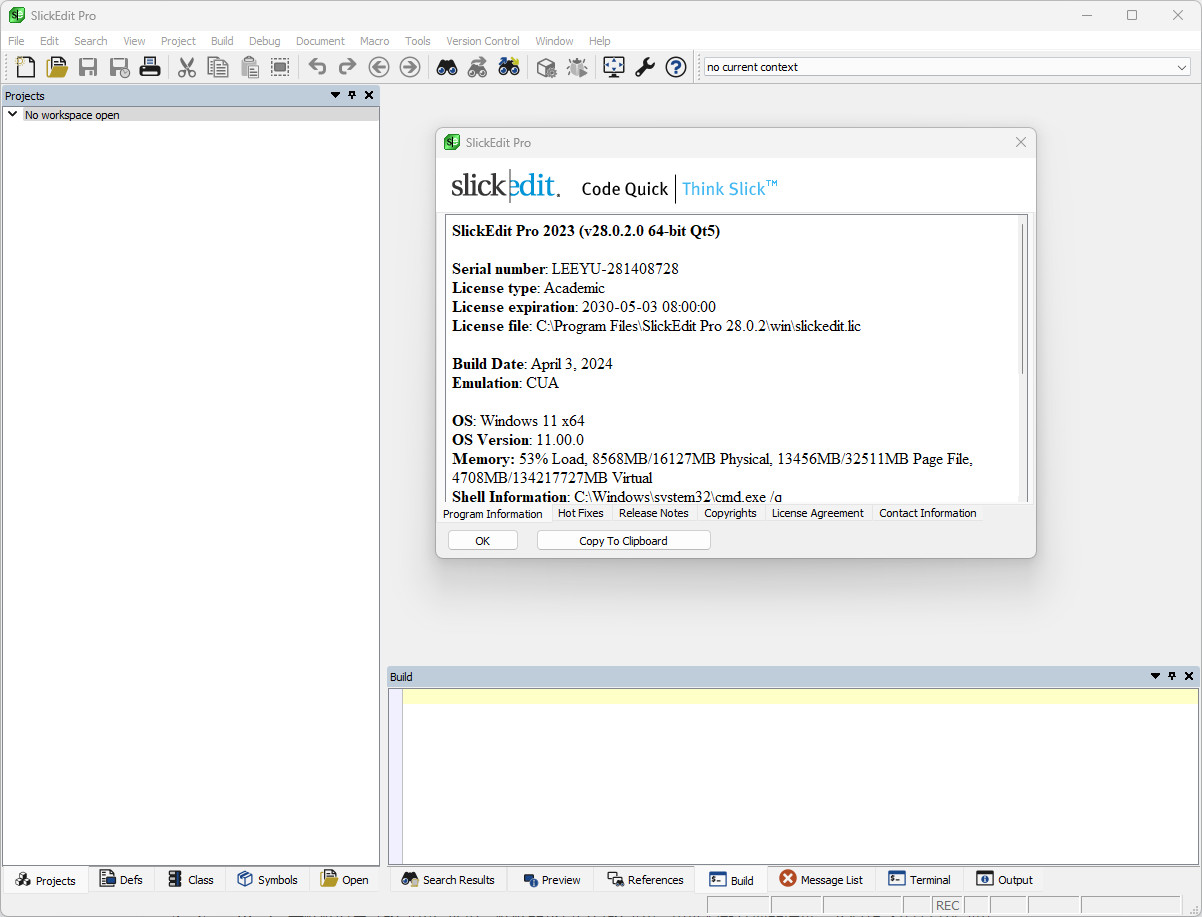Viewport: 1202px width, 917px height.
Task: Open the Search menu
Action: coord(90,41)
